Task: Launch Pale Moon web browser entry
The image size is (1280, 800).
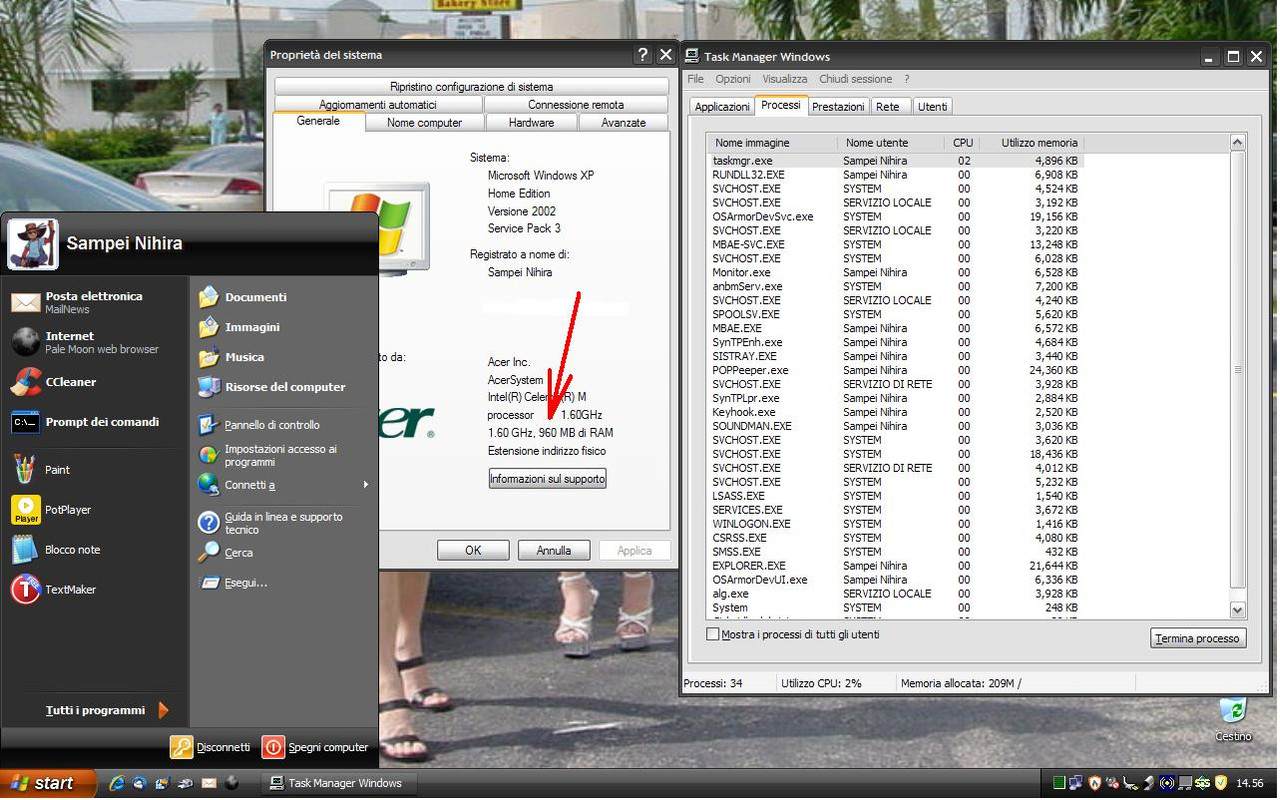Action: pos(94,342)
